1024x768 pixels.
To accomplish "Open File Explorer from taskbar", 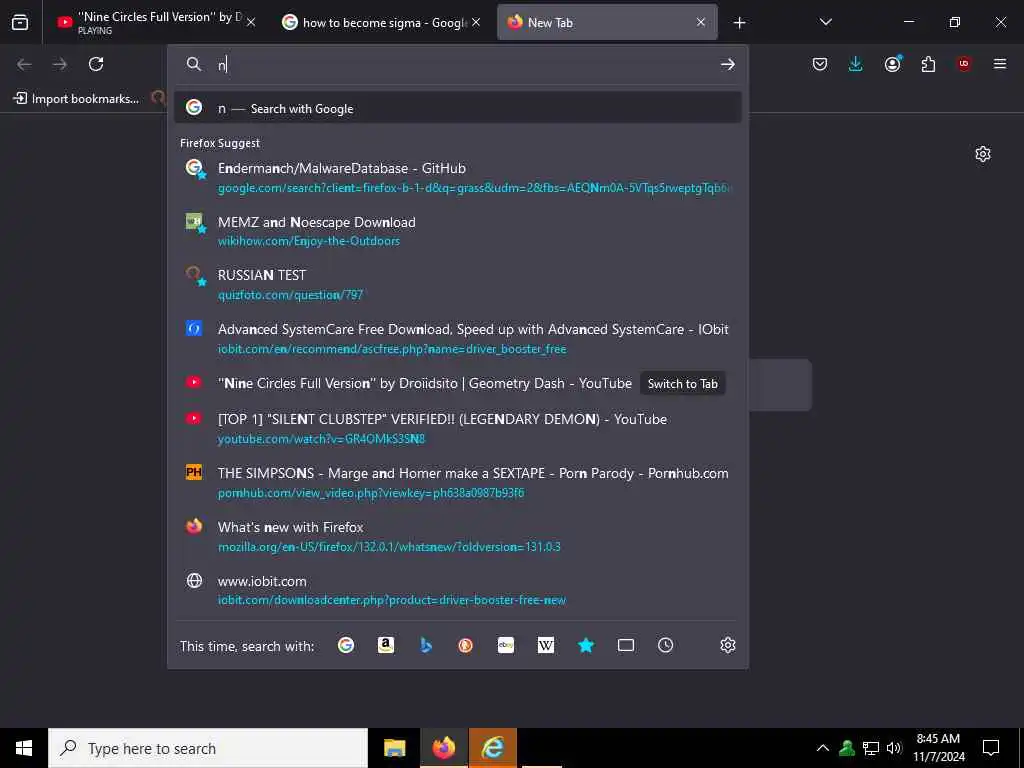I will coord(394,748).
